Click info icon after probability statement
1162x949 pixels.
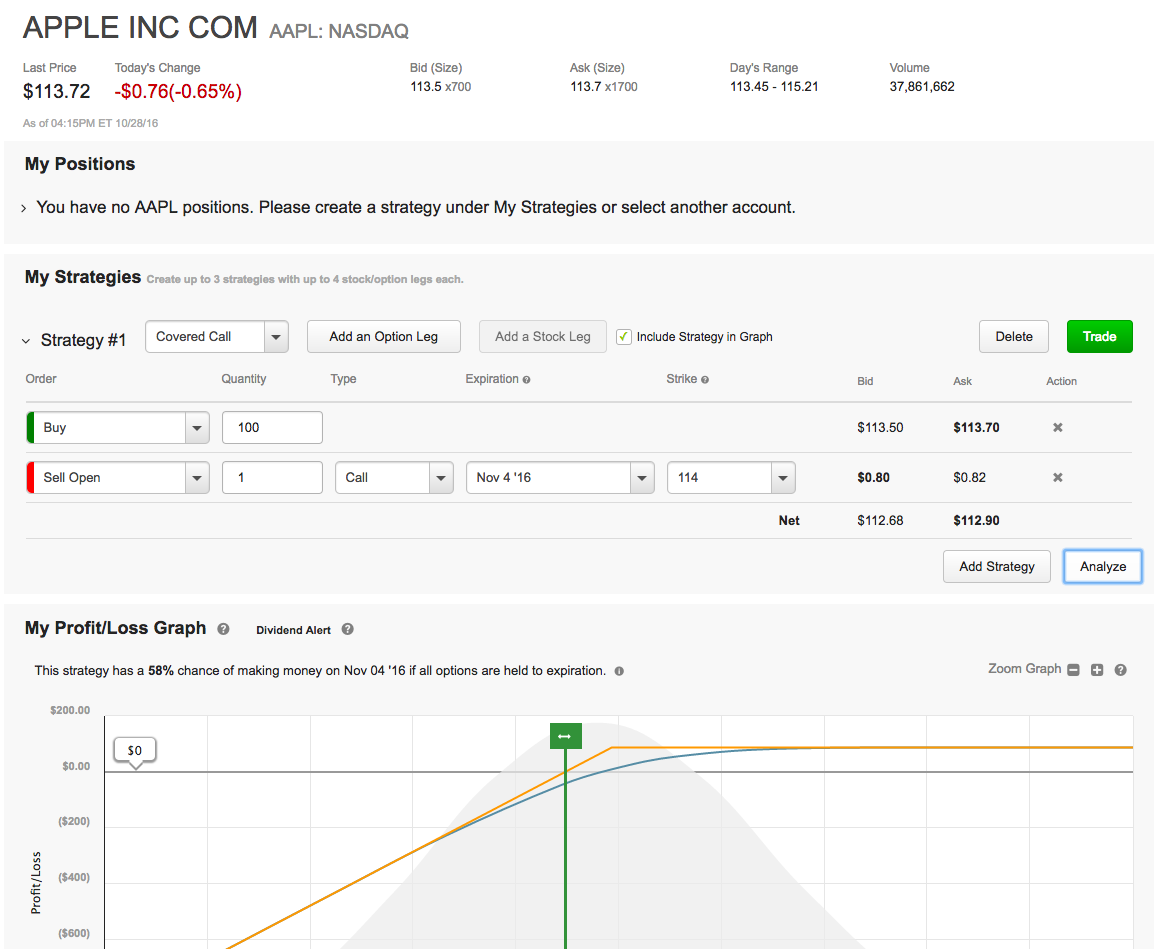tap(619, 671)
